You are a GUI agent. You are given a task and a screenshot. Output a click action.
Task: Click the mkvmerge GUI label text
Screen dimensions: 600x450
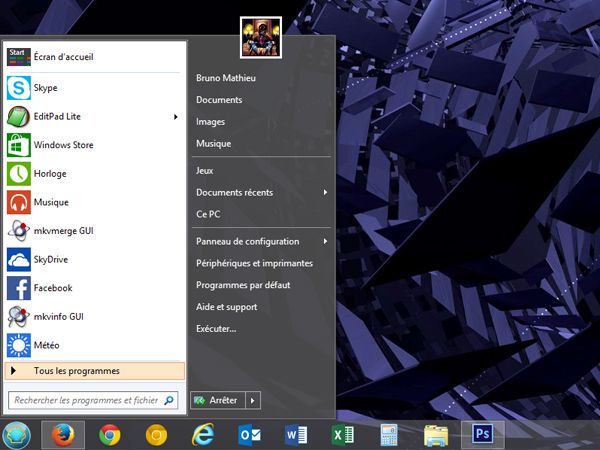[64, 231]
